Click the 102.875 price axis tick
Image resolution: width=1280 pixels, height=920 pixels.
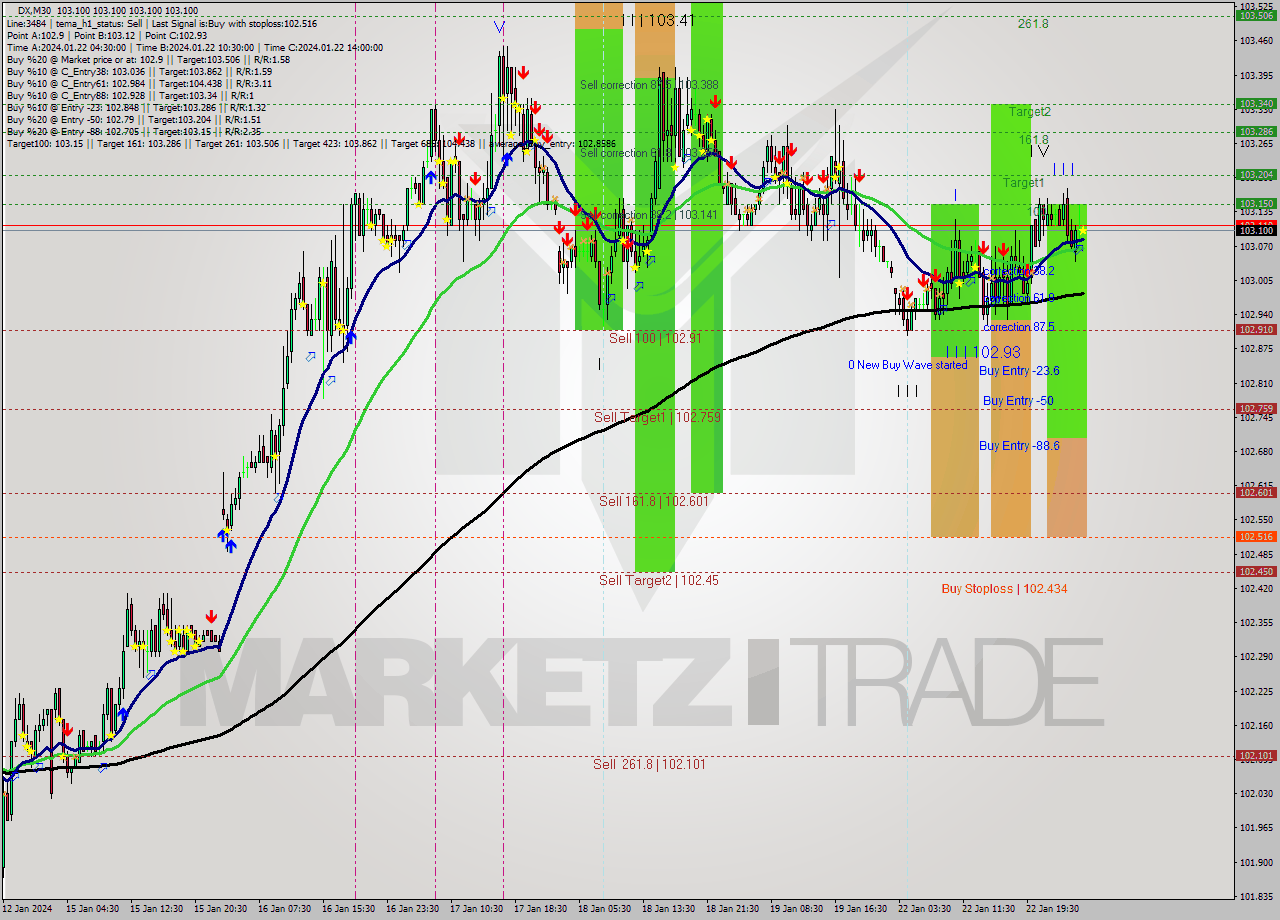pos(1256,349)
